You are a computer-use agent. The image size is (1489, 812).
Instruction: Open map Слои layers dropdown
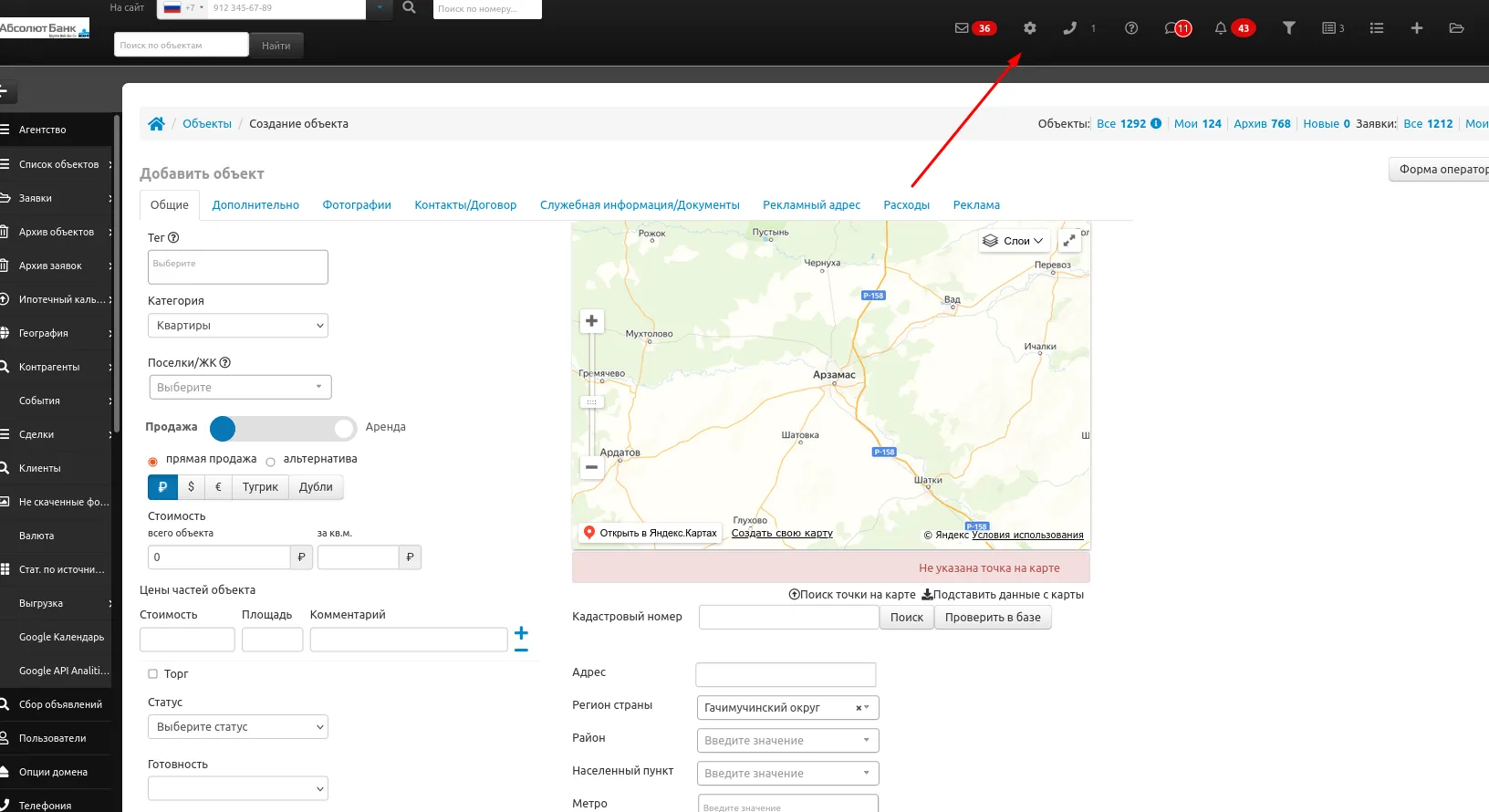(1014, 241)
